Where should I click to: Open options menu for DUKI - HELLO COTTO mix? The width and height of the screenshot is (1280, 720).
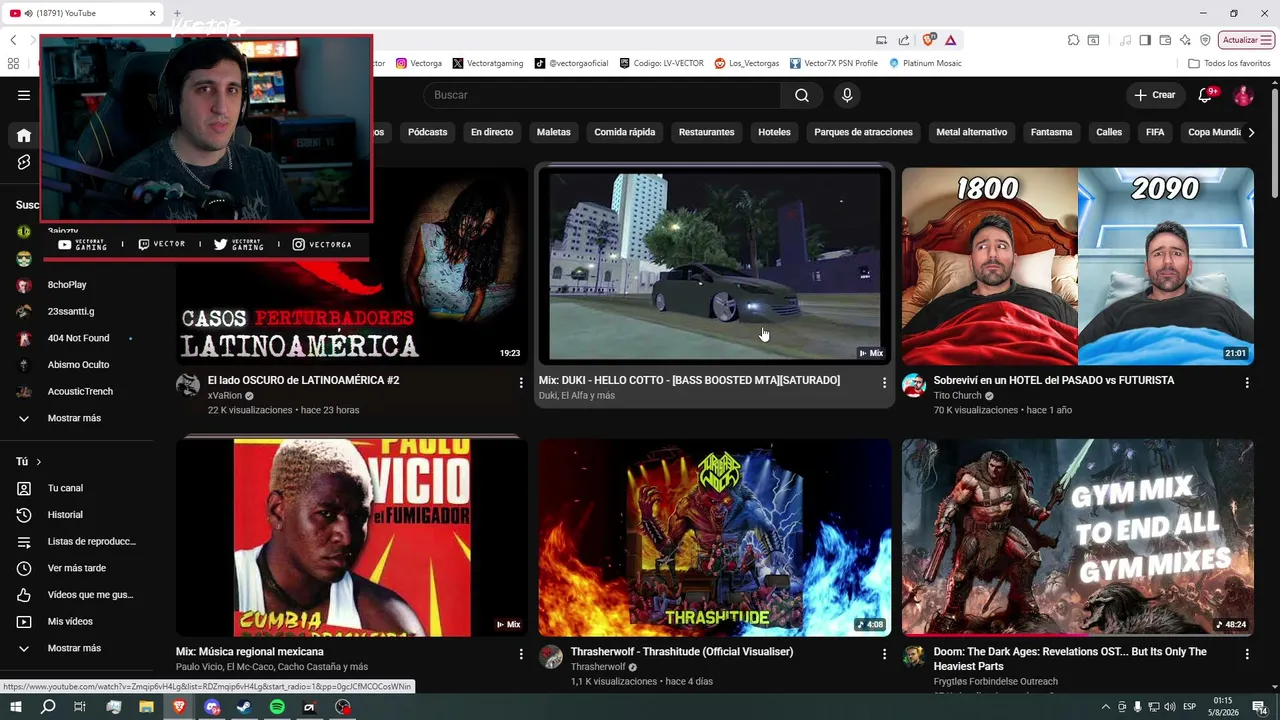[x=884, y=383]
